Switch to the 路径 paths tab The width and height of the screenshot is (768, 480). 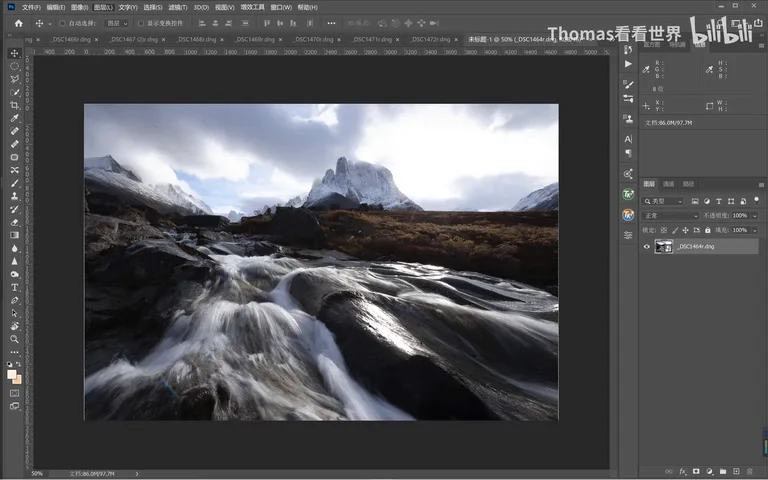689,184
